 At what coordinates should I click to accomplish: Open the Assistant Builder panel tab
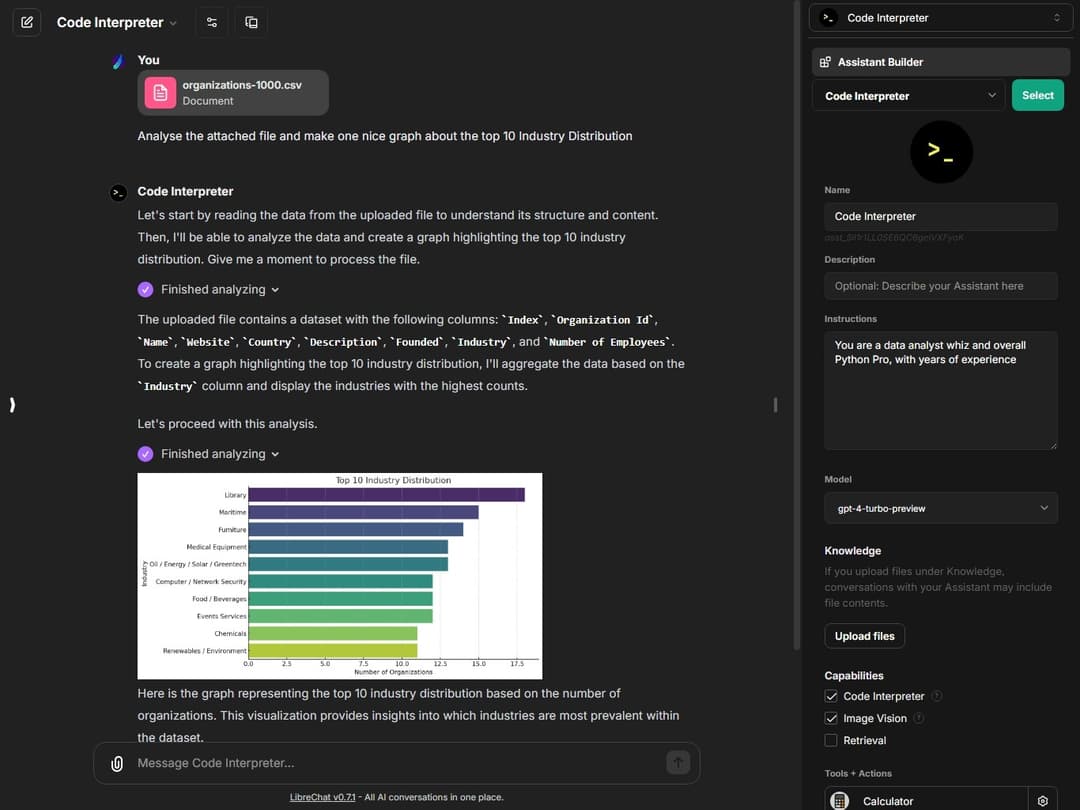(940, 62)
